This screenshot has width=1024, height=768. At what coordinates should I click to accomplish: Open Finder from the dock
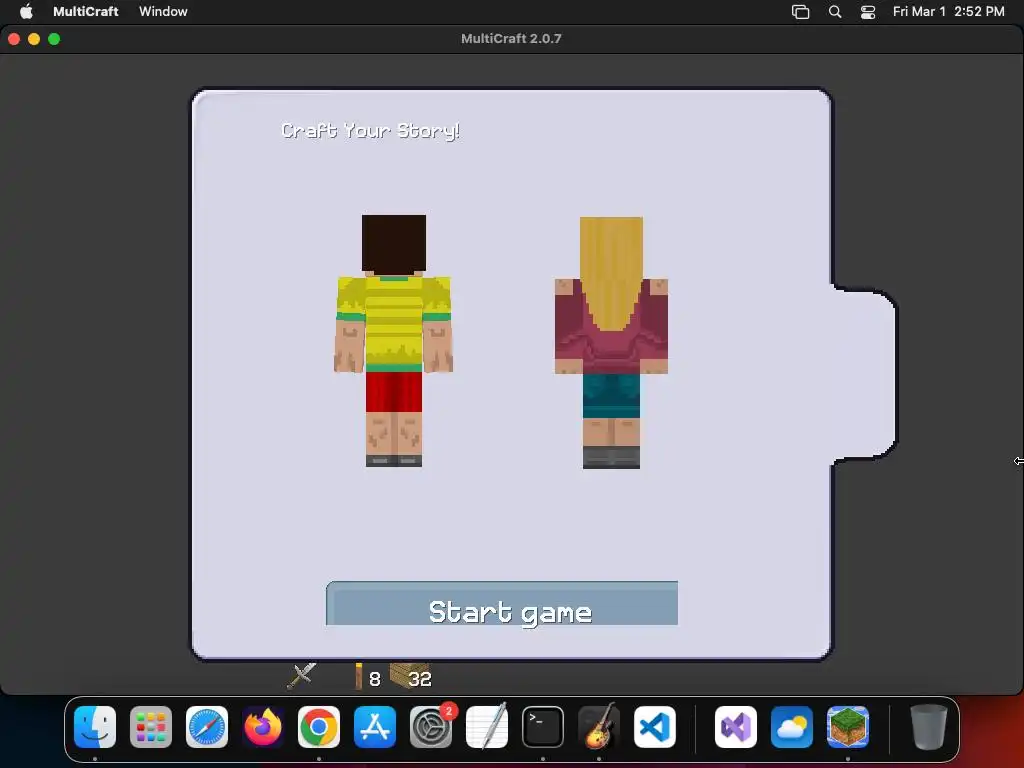95,727
